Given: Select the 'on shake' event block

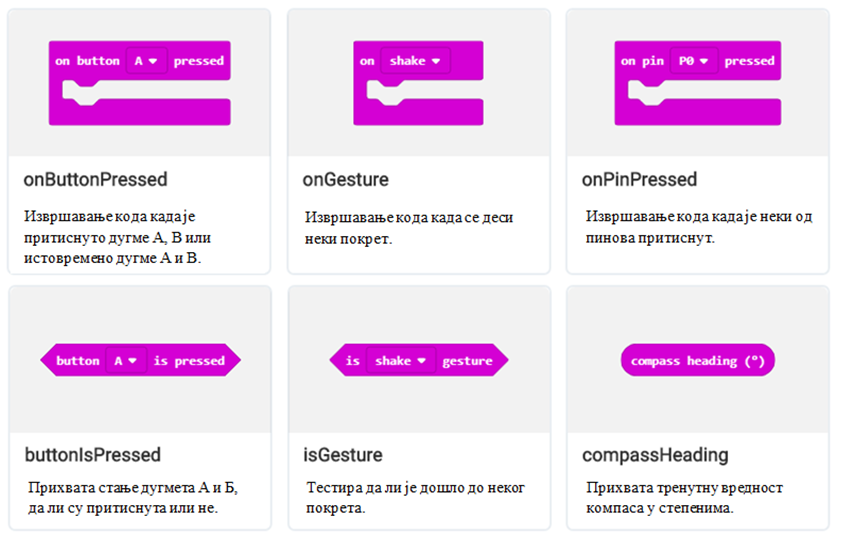Looking at the screenshot, I should coord(418,83).
